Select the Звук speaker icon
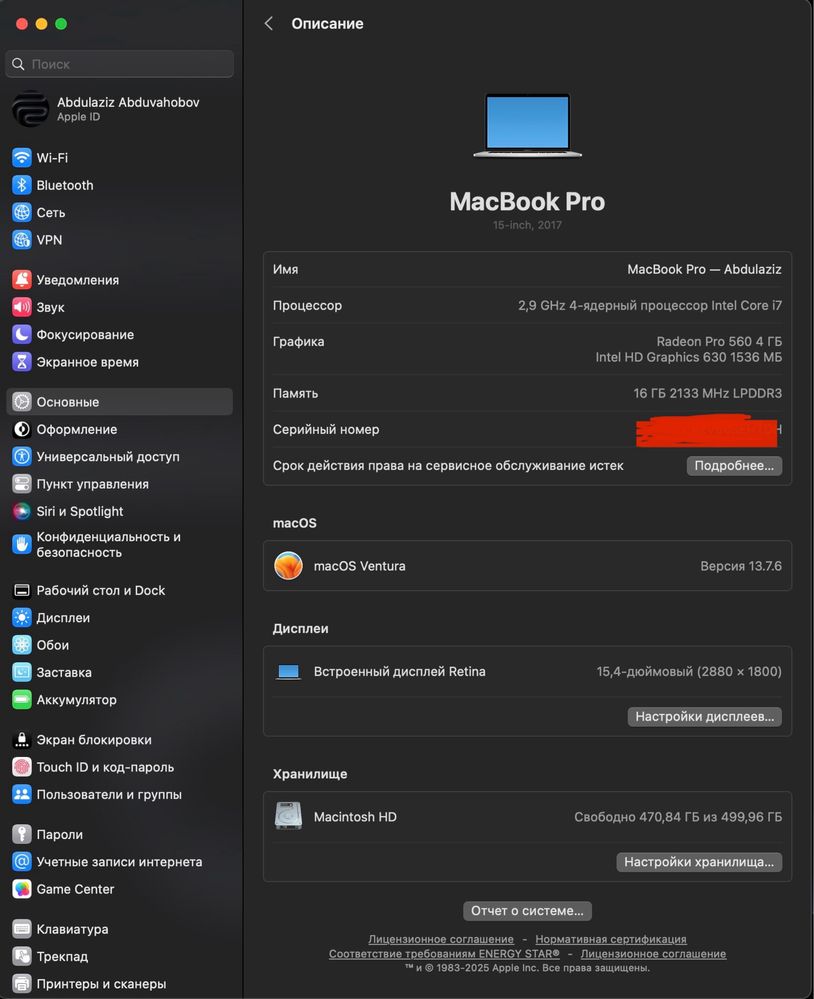This screenshot has height=999, width=814. click(x=22, y=307)
